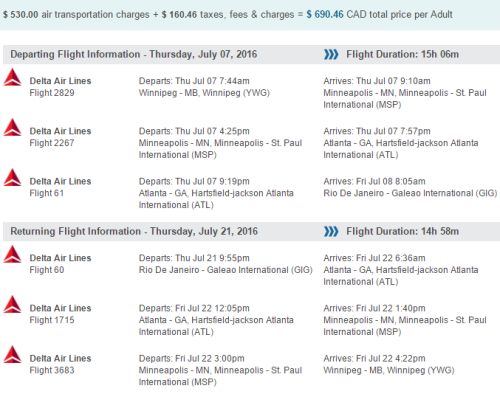Image resolution: width=500 pixels, height=394 pixels.
Task: Select Flight 2829 number text
Action: [52, 93]
